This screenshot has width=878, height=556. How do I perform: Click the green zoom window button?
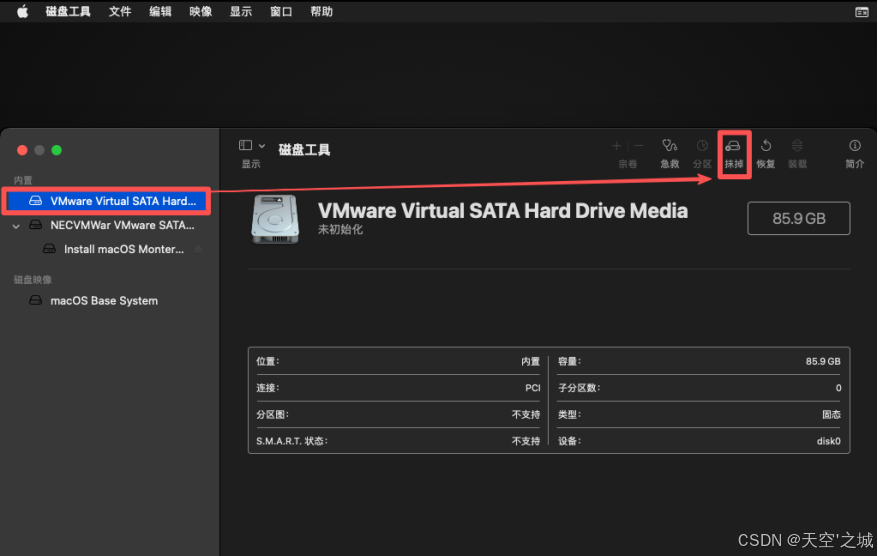coord(57,150)
